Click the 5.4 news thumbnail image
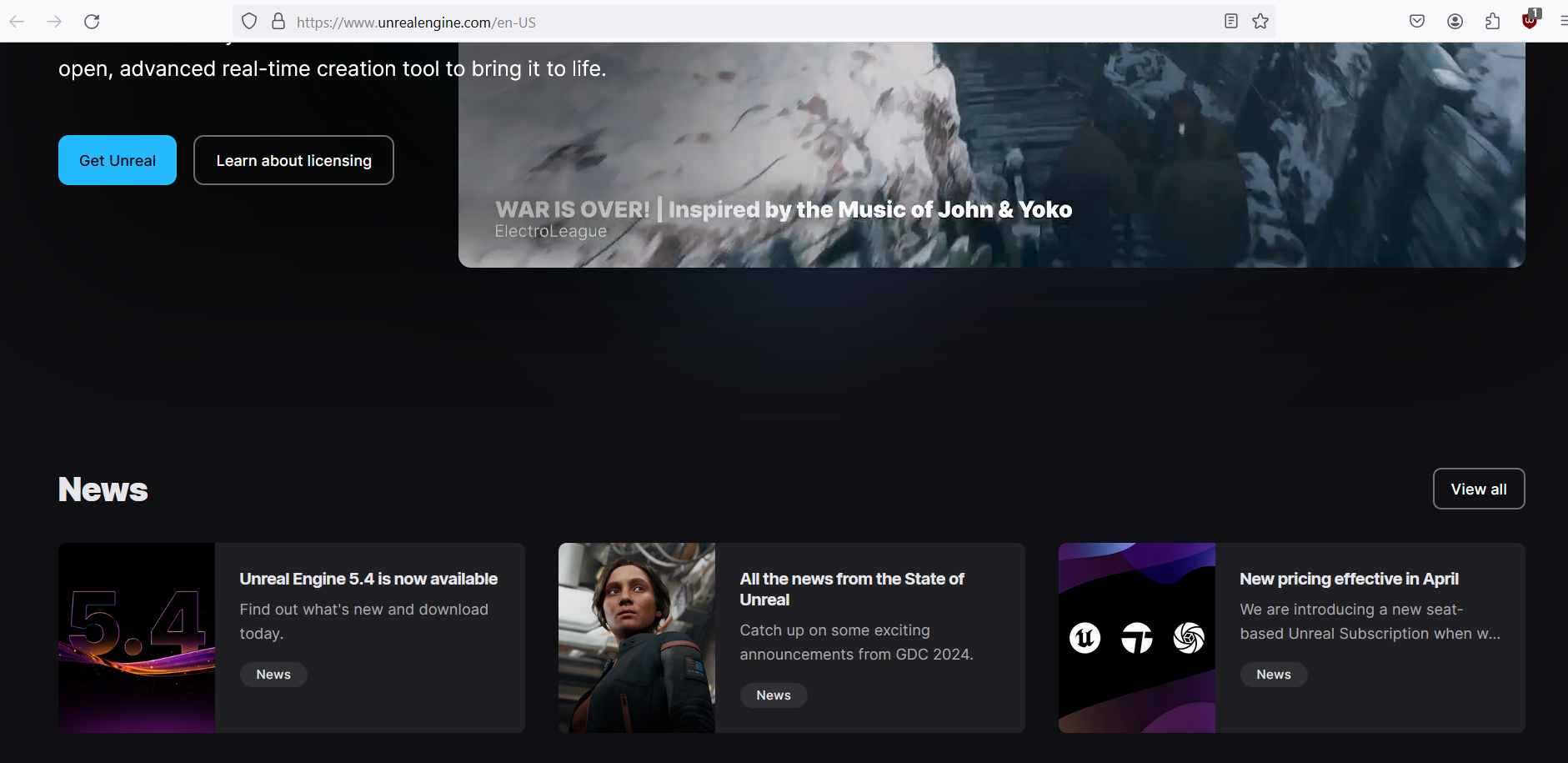The width and height of the screenshot is (1568, 763). pyautogui.click(x=137, y=638)
